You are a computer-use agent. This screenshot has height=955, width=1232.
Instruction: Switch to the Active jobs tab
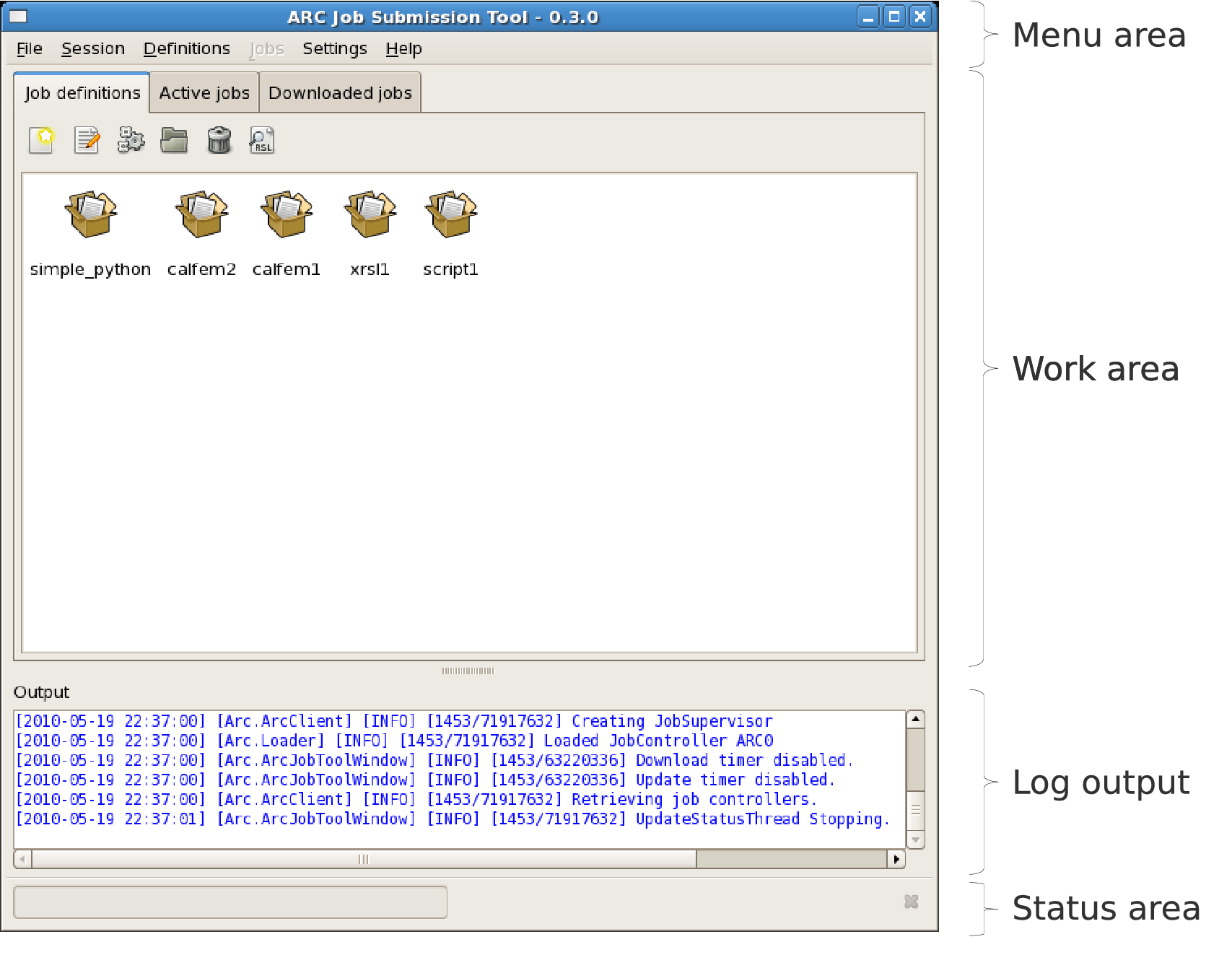(204, 93)
